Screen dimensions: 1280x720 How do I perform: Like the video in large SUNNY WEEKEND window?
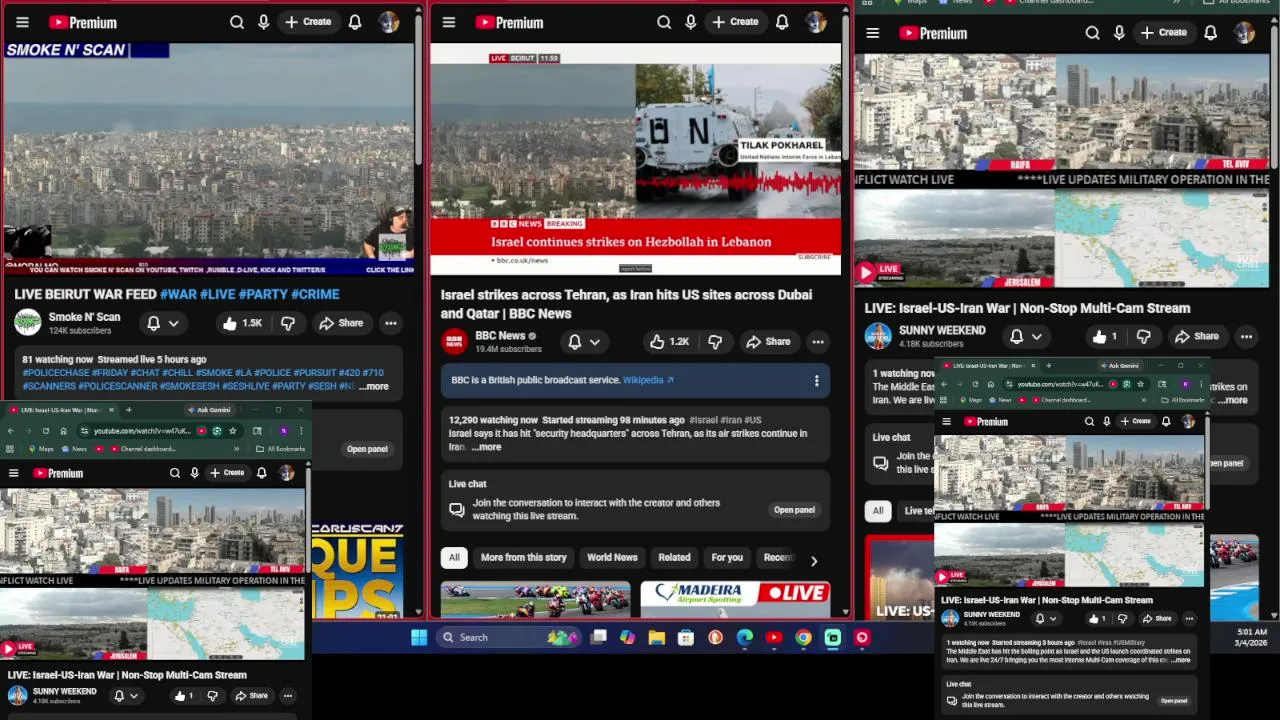coord(1105,336)
